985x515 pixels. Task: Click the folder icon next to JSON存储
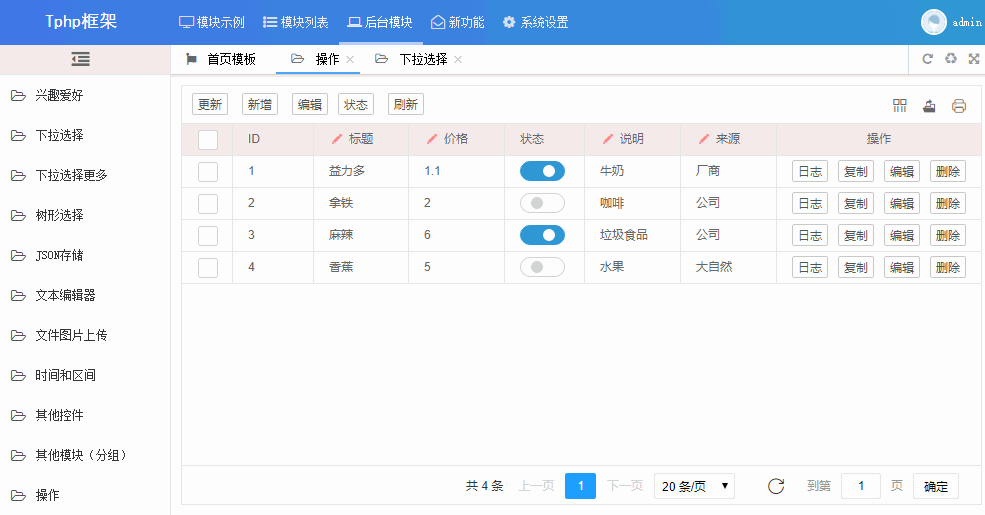pos(18,256)
